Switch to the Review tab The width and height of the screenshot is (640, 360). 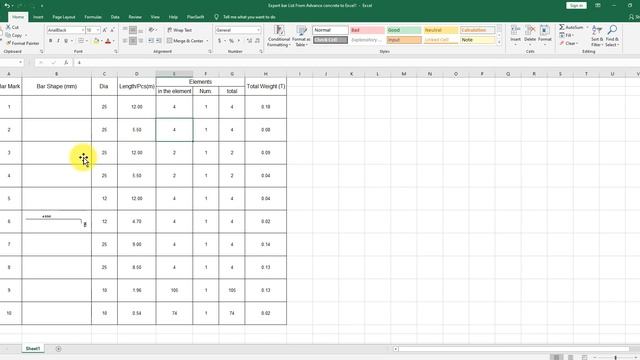pos(135,17)
